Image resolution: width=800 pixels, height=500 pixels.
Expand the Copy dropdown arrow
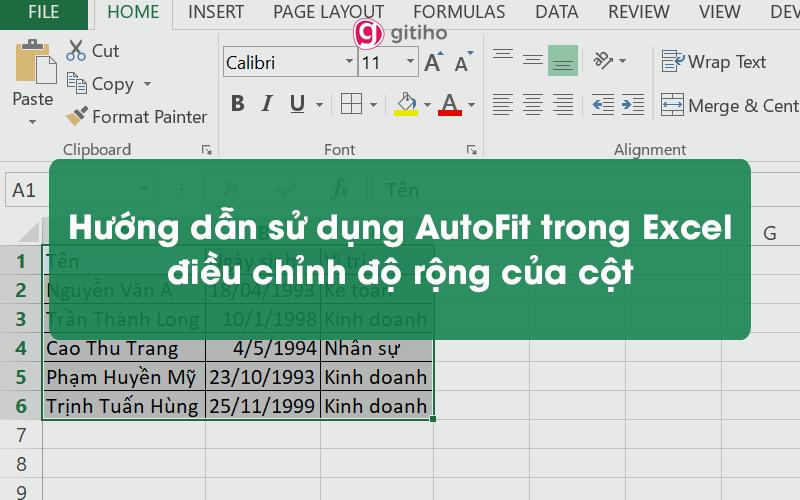click(x=147, y=84)
